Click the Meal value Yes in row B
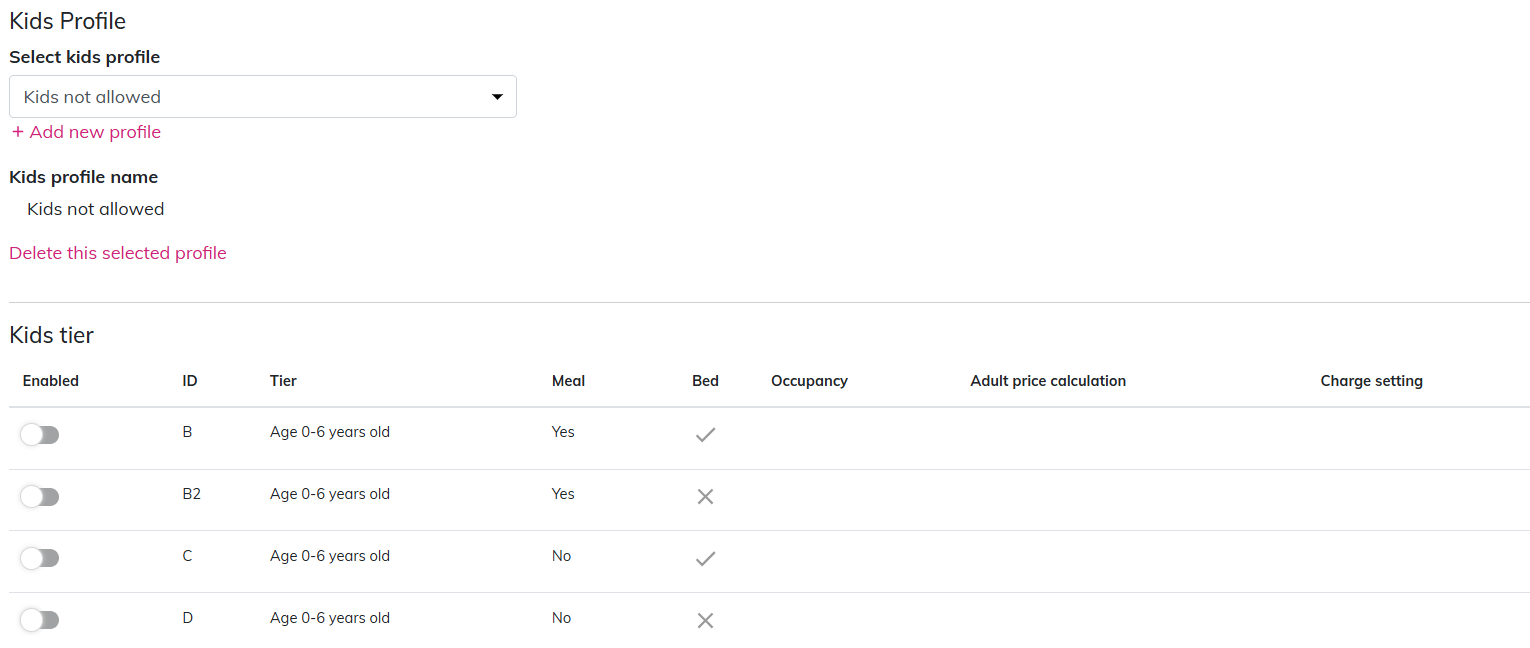Viewport: 1530px width, 648px height. tap(563, 432)
